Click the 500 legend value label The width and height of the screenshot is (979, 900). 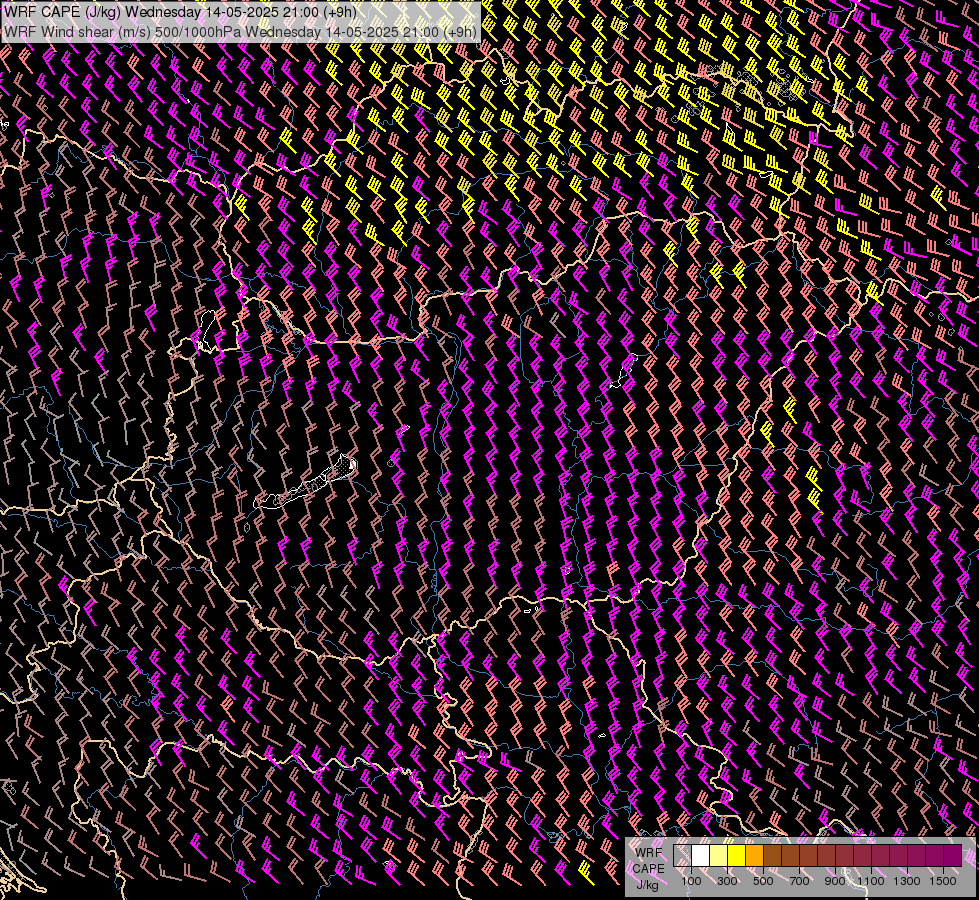(x=763, y=881)
